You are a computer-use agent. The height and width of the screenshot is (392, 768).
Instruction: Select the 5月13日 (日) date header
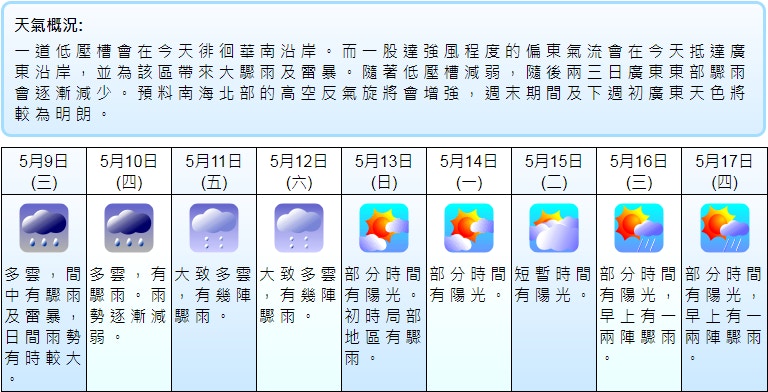pyautogui.click(x=384, y=171)
